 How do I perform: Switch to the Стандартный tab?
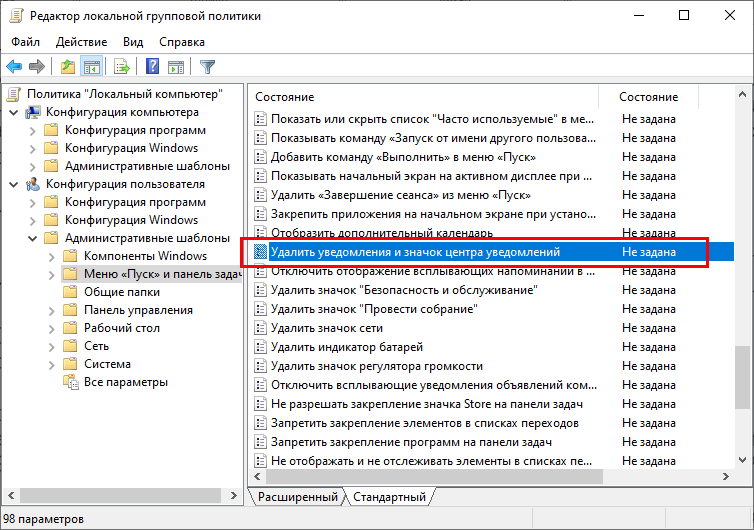click(390, 497)
